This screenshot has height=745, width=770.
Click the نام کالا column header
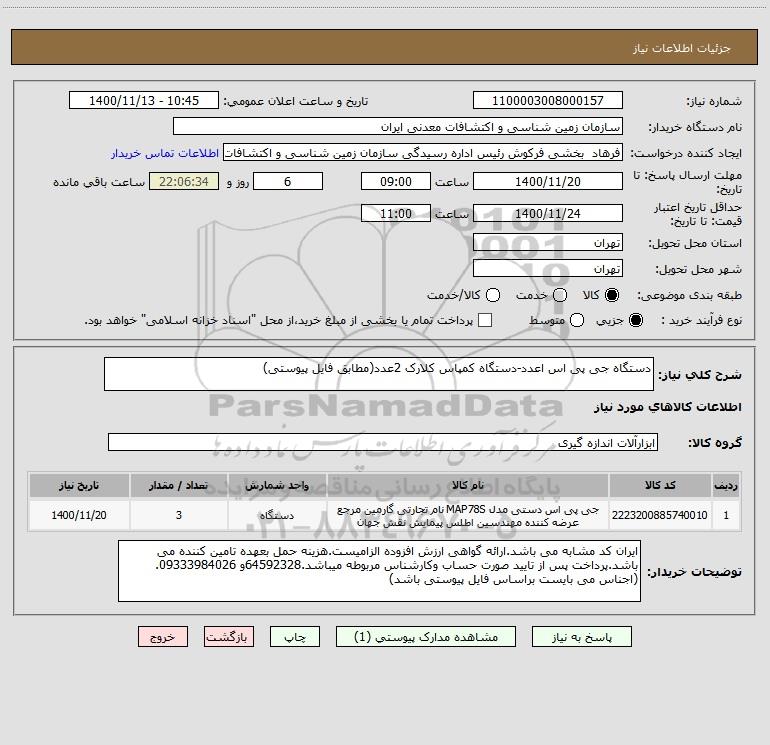[x=468, y=485]
